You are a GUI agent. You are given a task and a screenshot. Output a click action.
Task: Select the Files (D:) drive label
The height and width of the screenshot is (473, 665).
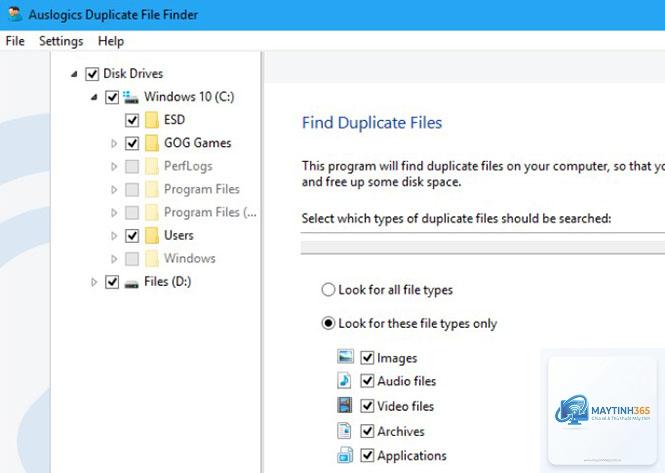click(168, 281)
